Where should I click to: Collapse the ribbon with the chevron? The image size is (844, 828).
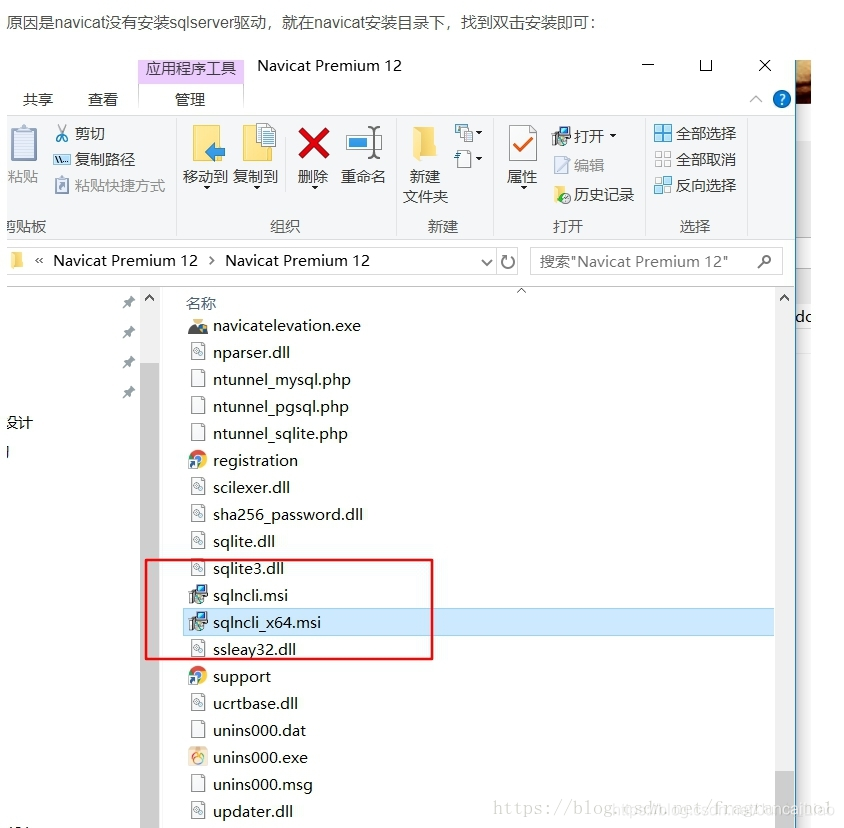(x=756, y=99)
